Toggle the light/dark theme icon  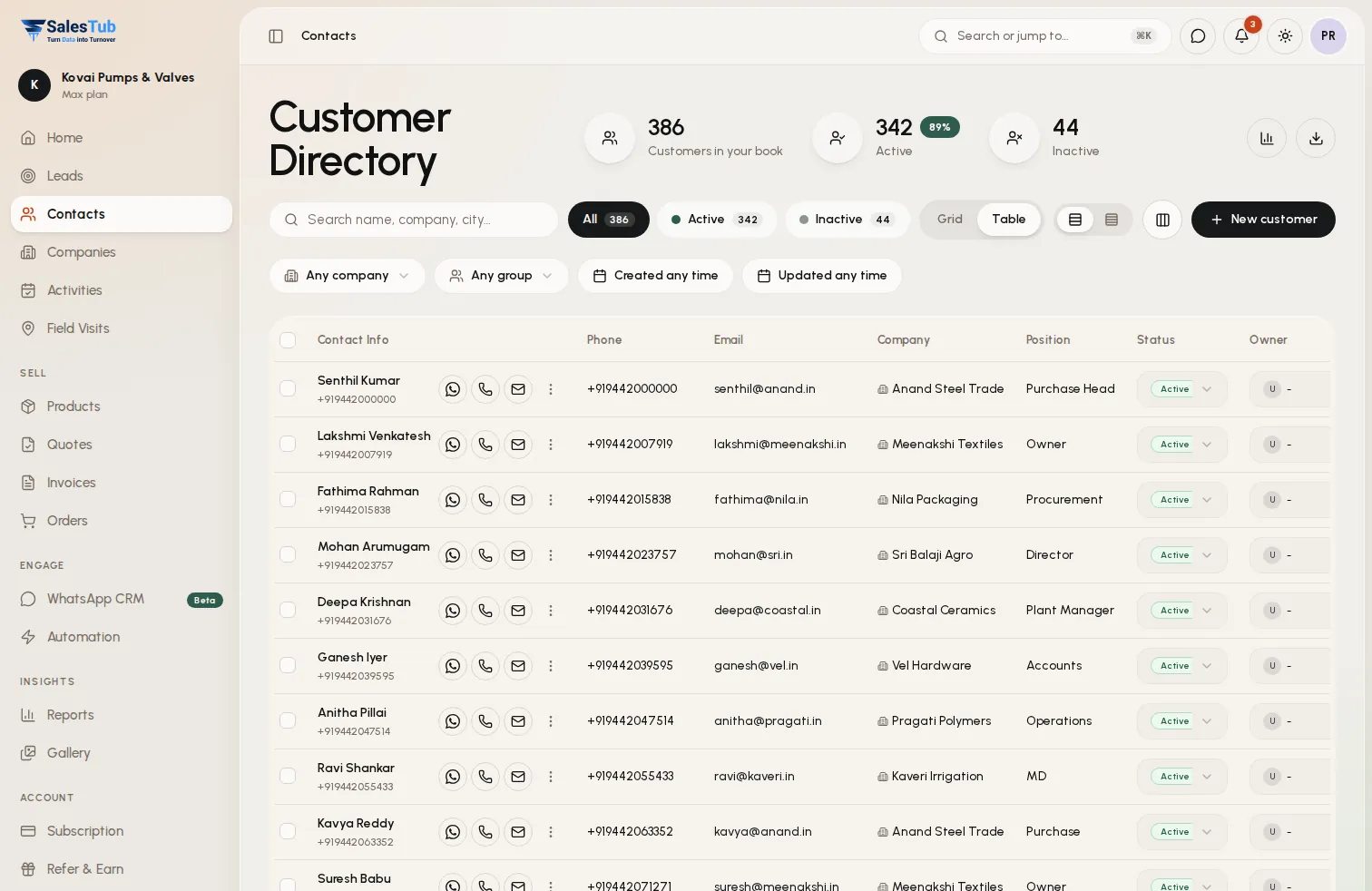(1285, 36)
